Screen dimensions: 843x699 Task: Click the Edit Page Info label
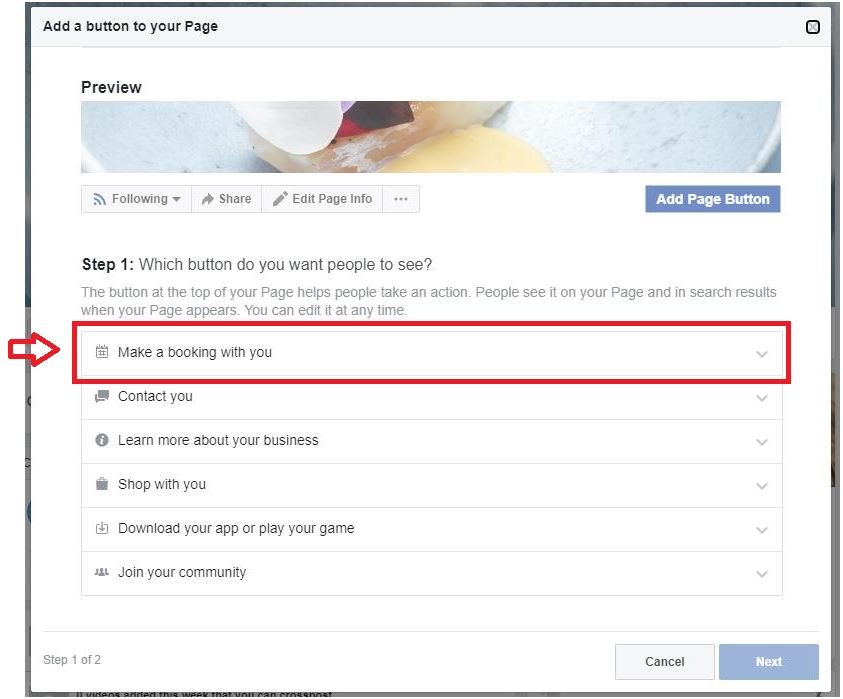click(x=332, y=199)
